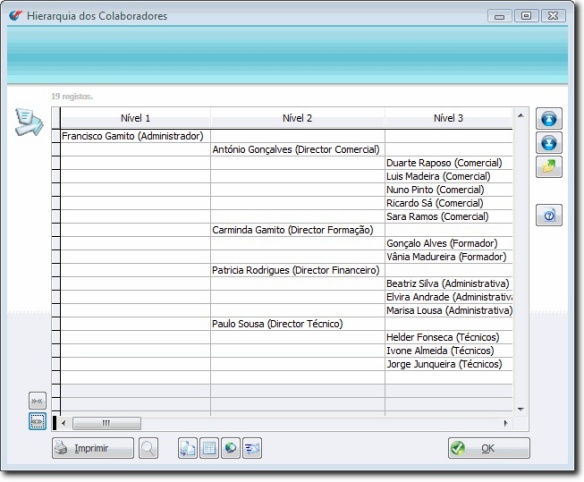Image resolution: width=584 pixels, height=482 pixels.
Task: Click the horizontal scrollbar thumb
Action: [x=107, y=423]
